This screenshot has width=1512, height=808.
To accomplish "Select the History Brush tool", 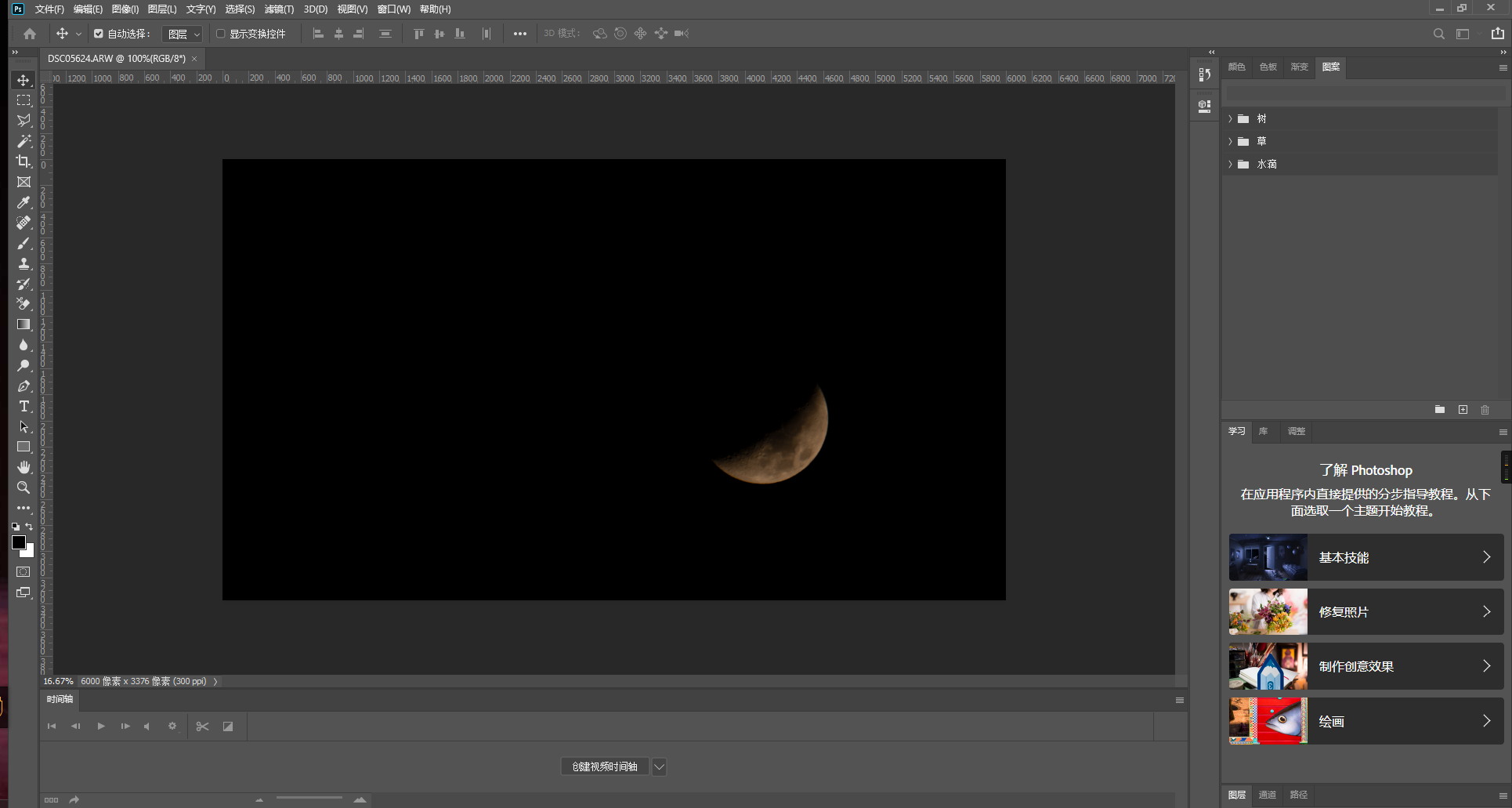I will point(24,284).
